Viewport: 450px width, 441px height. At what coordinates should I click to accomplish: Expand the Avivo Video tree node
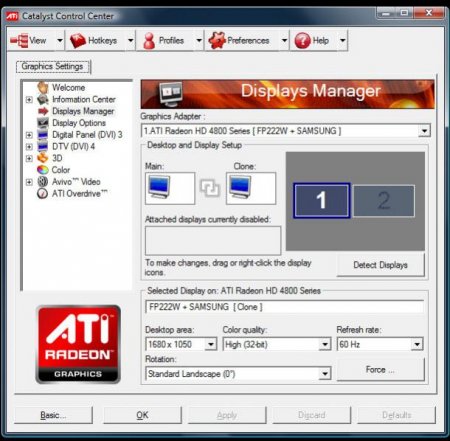[29, 182]
